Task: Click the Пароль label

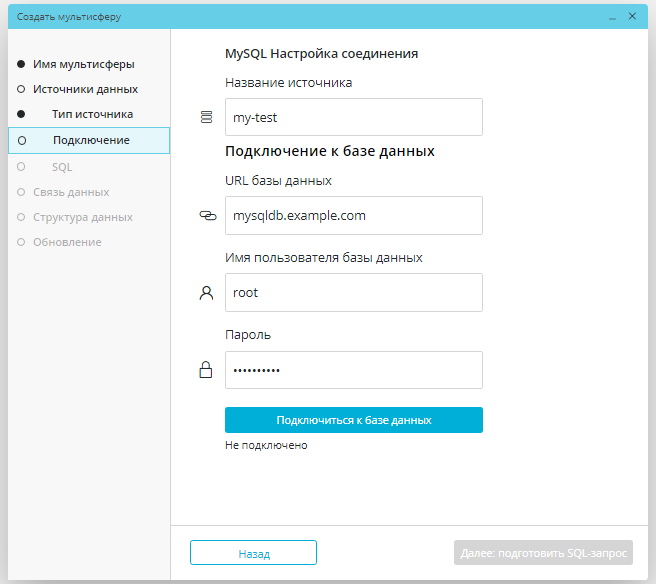Action: pyautogui.click(x=248, y=335)
